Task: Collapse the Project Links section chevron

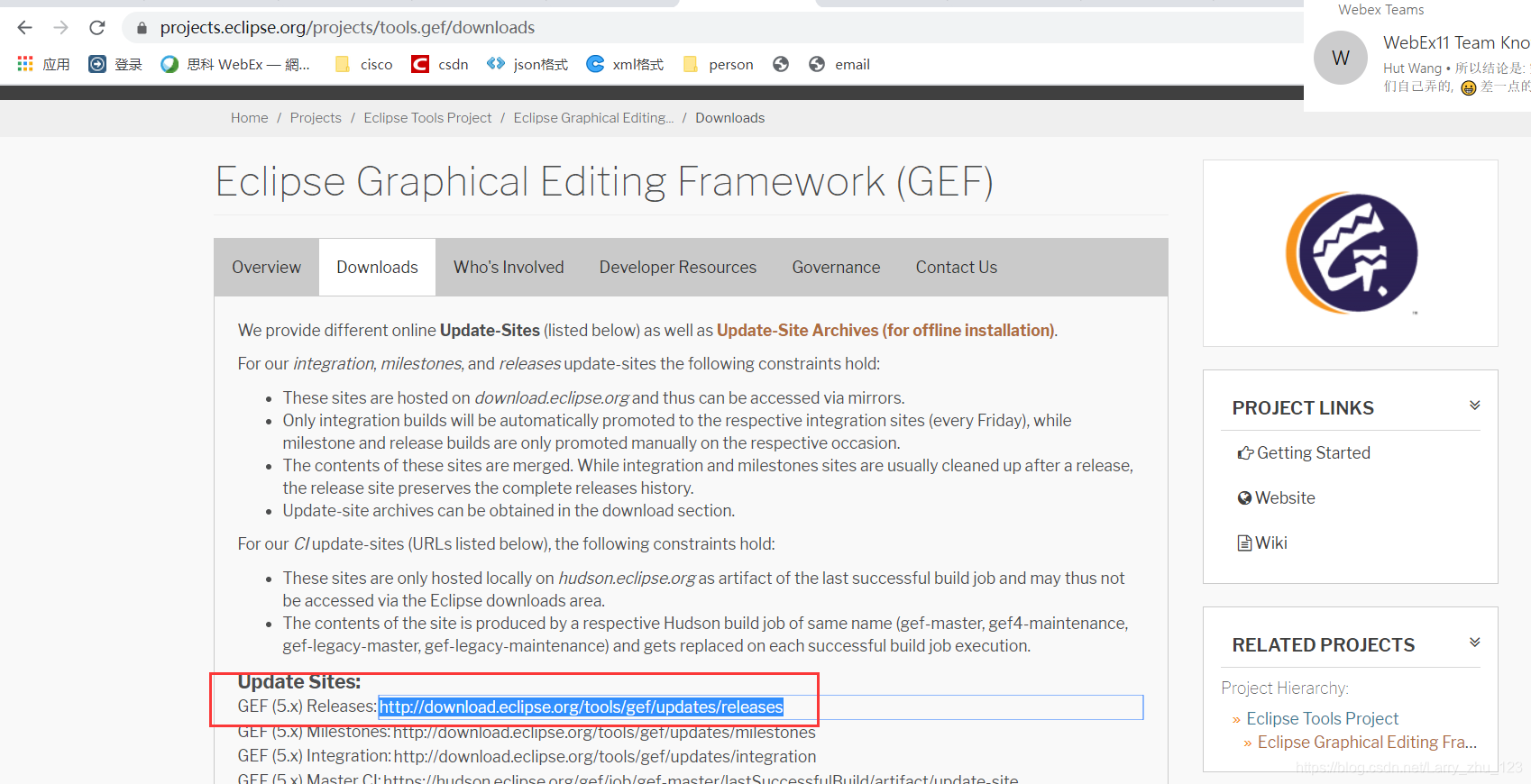Action: point(1475,406)
